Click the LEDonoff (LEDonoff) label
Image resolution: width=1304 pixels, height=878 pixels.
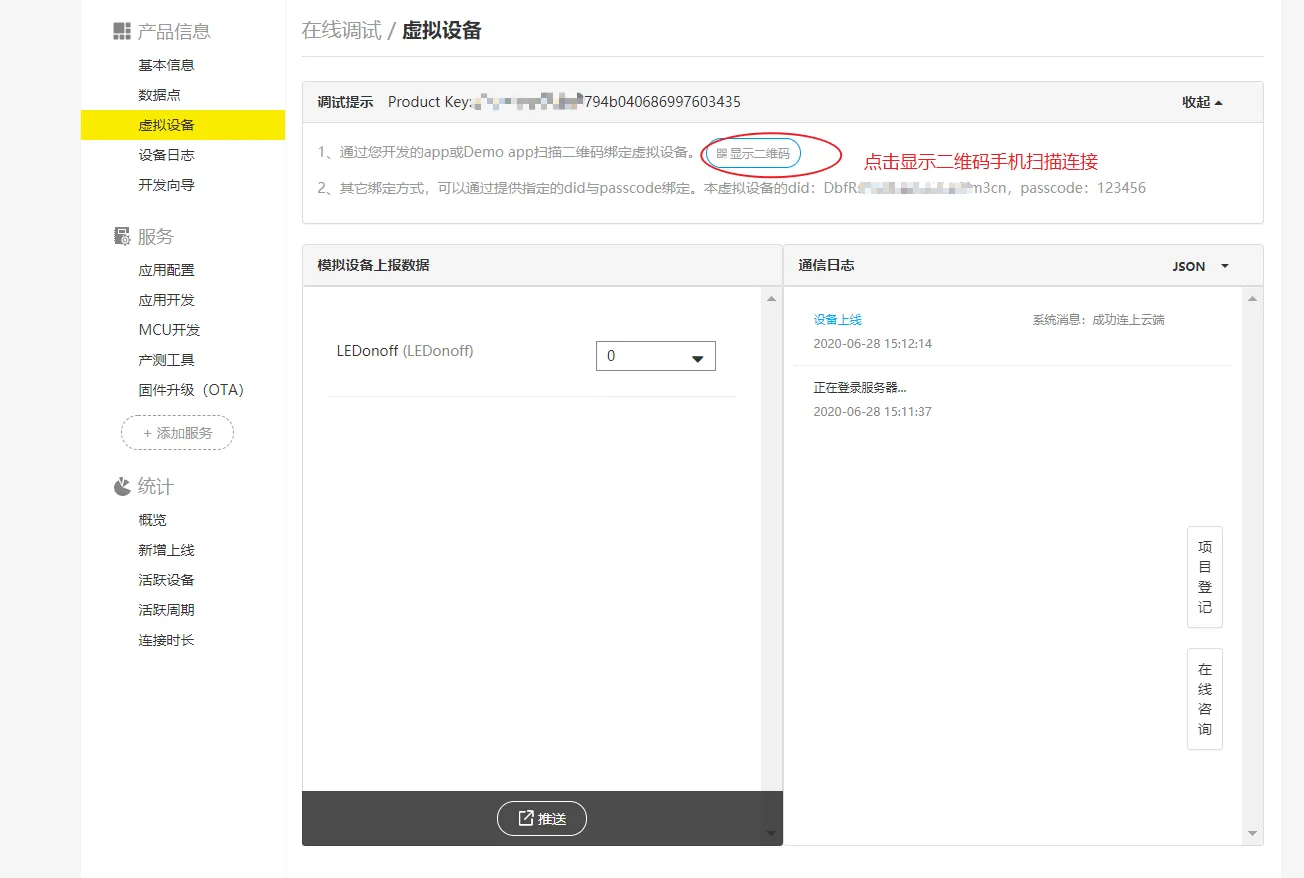pyautogui.click(x=405, y=351)
